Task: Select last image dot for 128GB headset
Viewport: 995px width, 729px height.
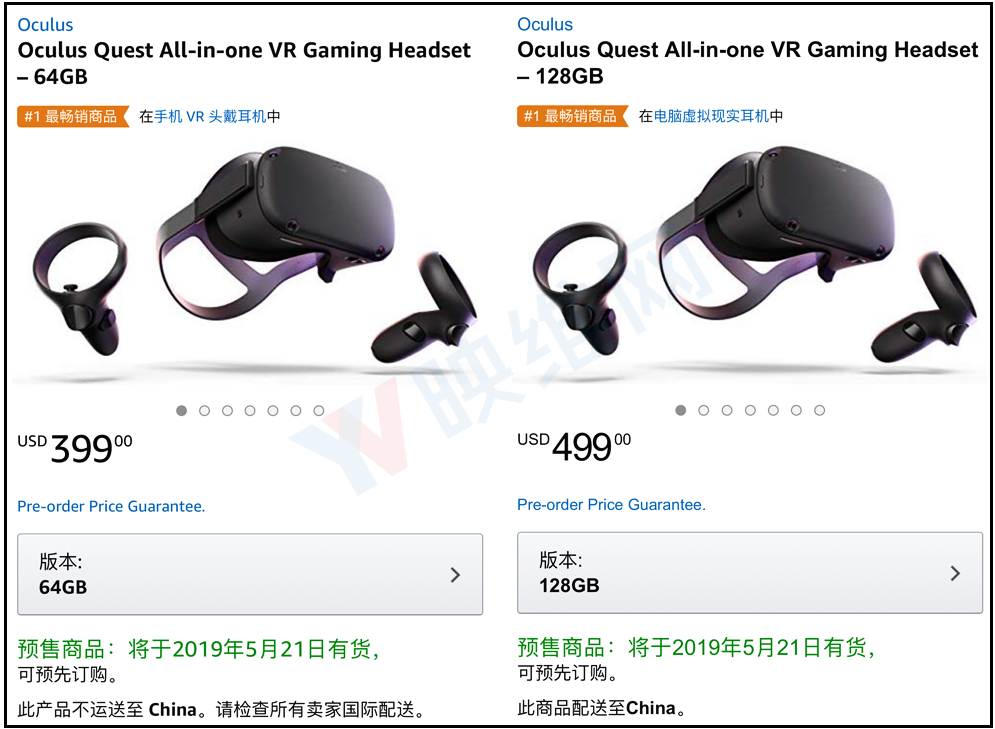Action: 819,410
